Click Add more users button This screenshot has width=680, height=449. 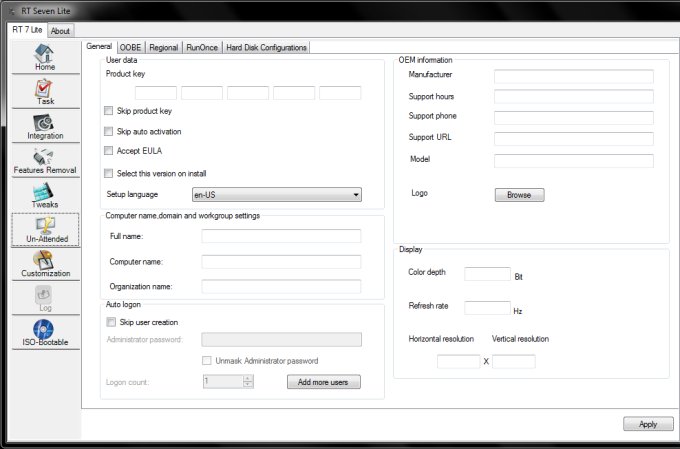323,382
